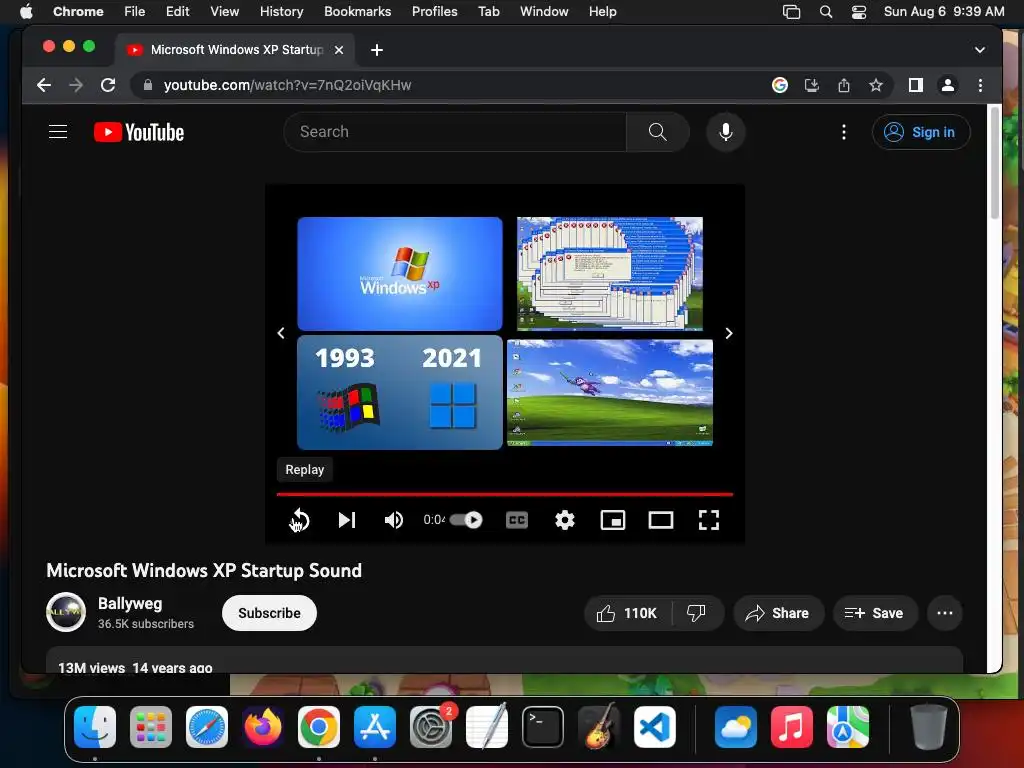Go back in Chrome
Viewport: 1024px width, 768px height.
[44, 85]
